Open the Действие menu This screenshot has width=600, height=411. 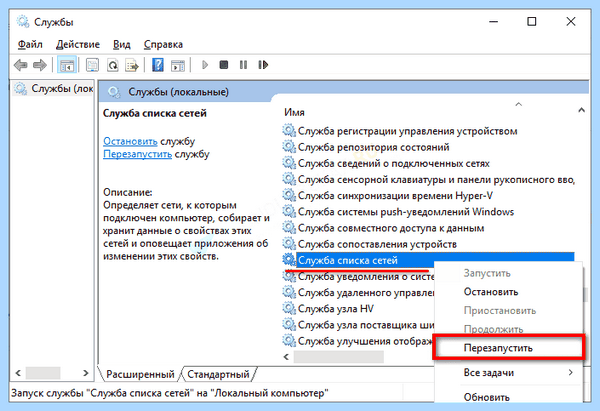click(x=78, y=44)
